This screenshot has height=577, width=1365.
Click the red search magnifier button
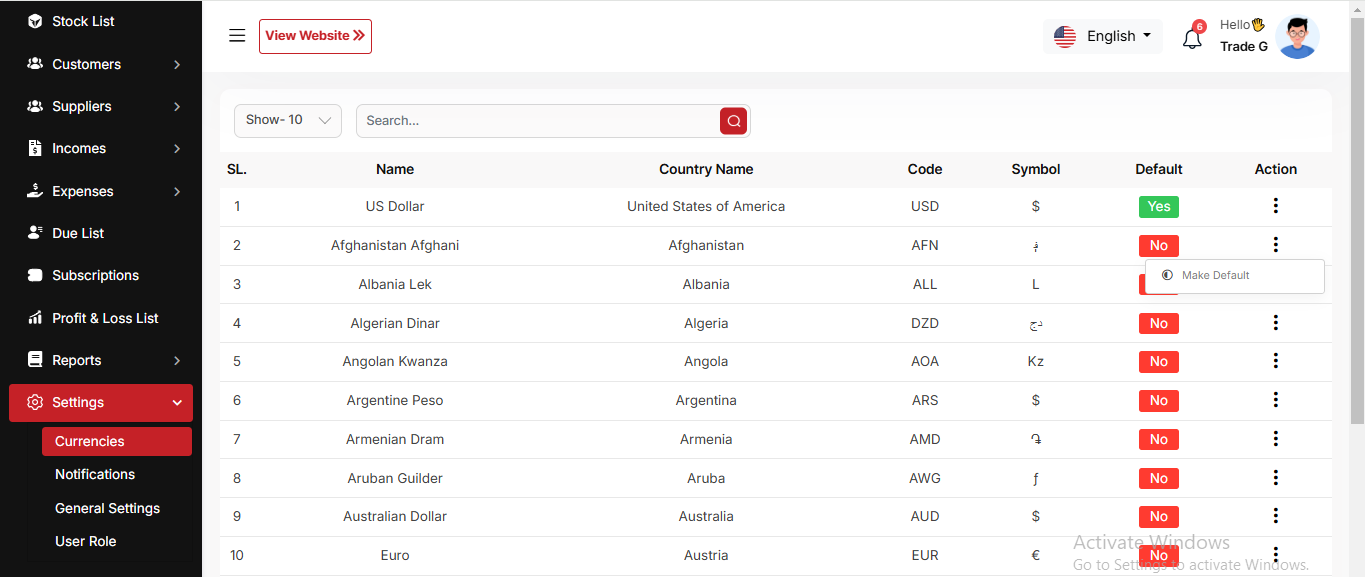coord(733,121)
